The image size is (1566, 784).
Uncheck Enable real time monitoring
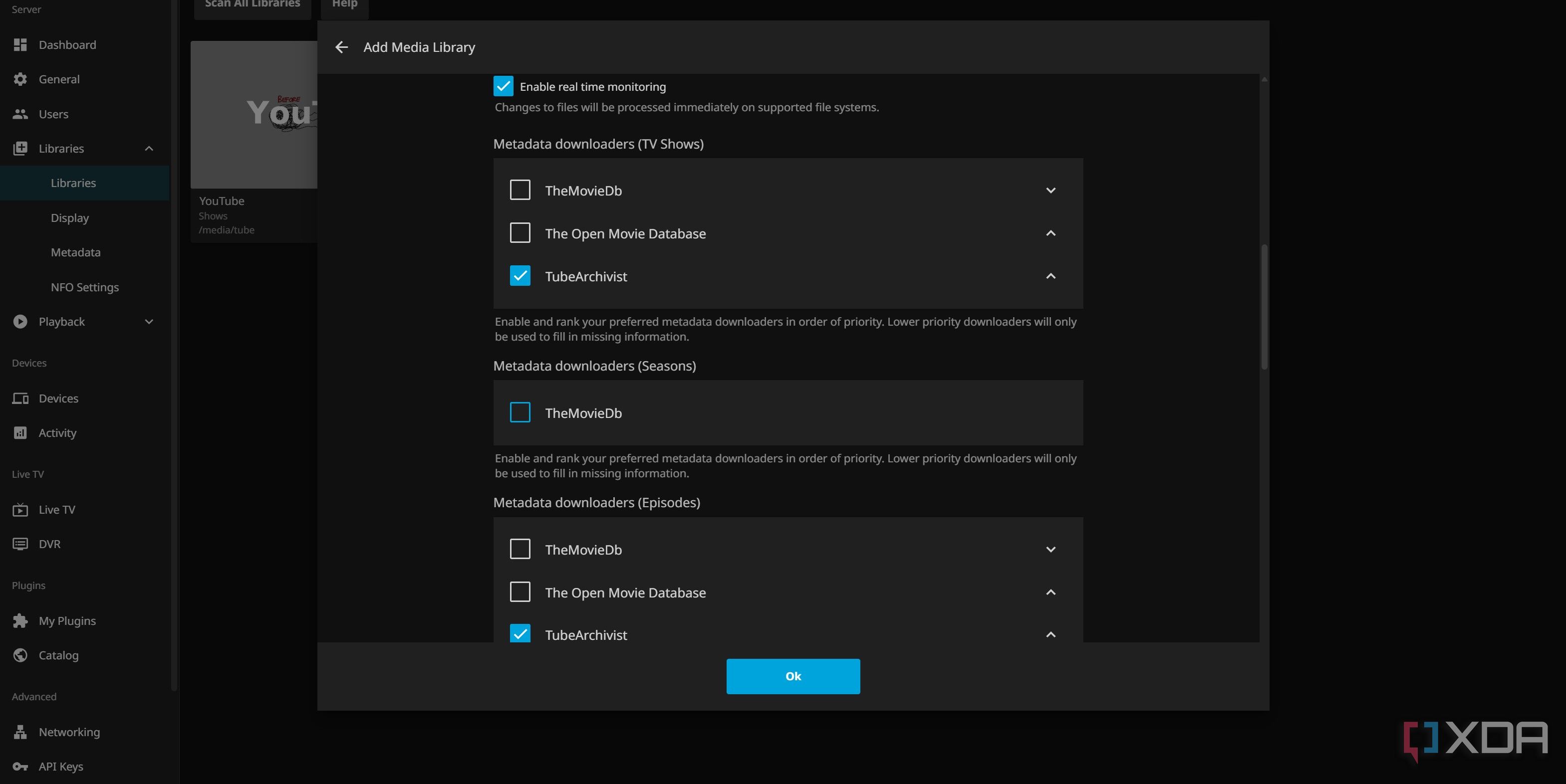[x=504, y=87]
